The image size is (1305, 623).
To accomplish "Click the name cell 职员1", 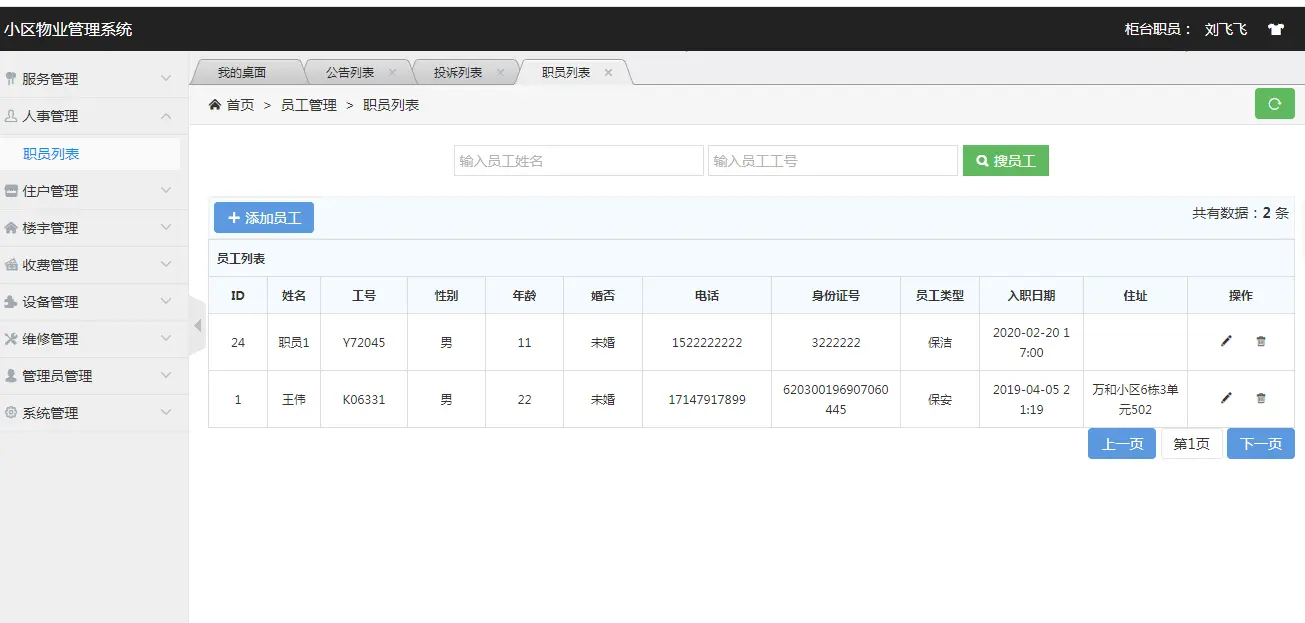I will [294, 342].
